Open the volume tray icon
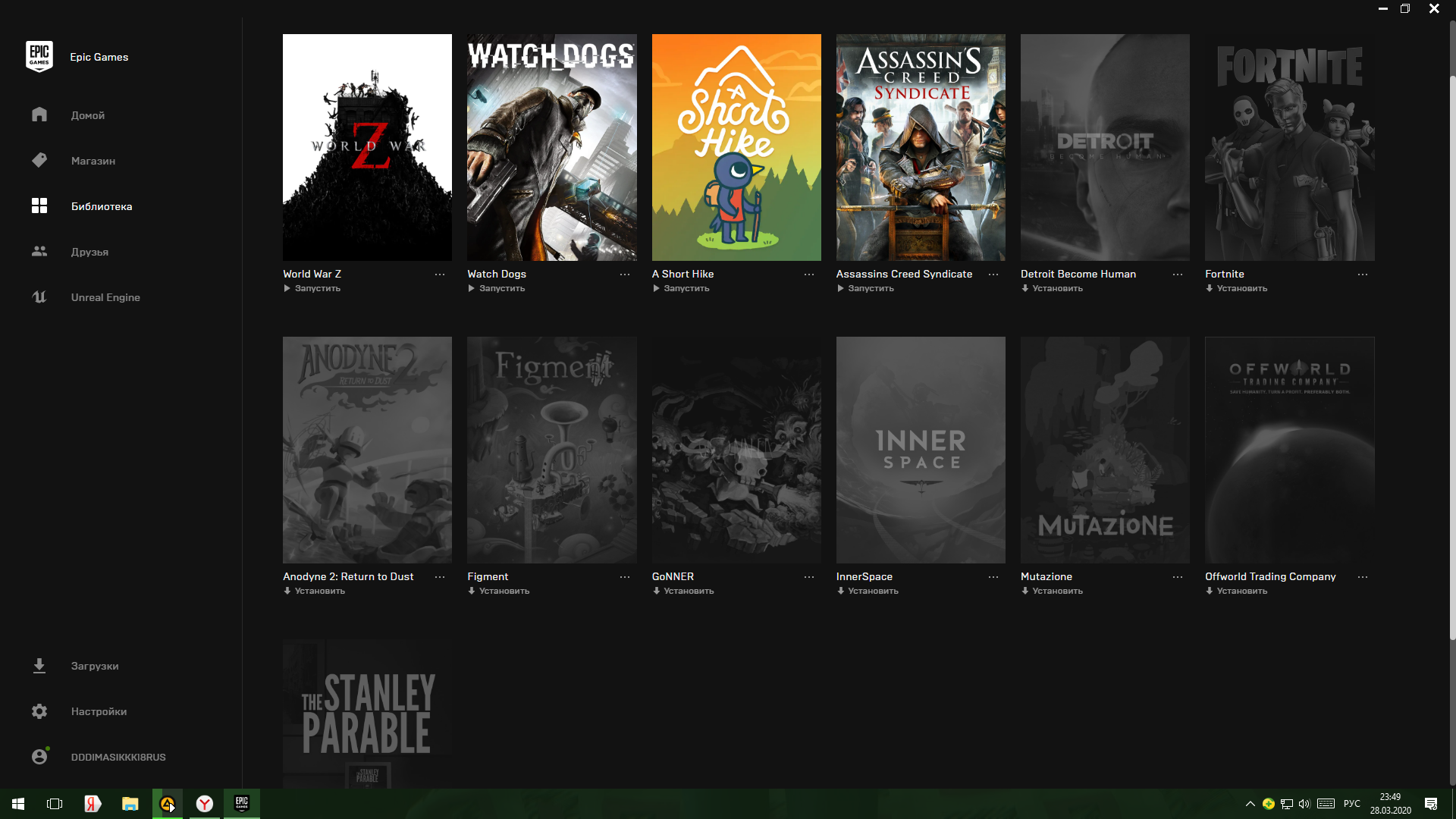 1304,804
